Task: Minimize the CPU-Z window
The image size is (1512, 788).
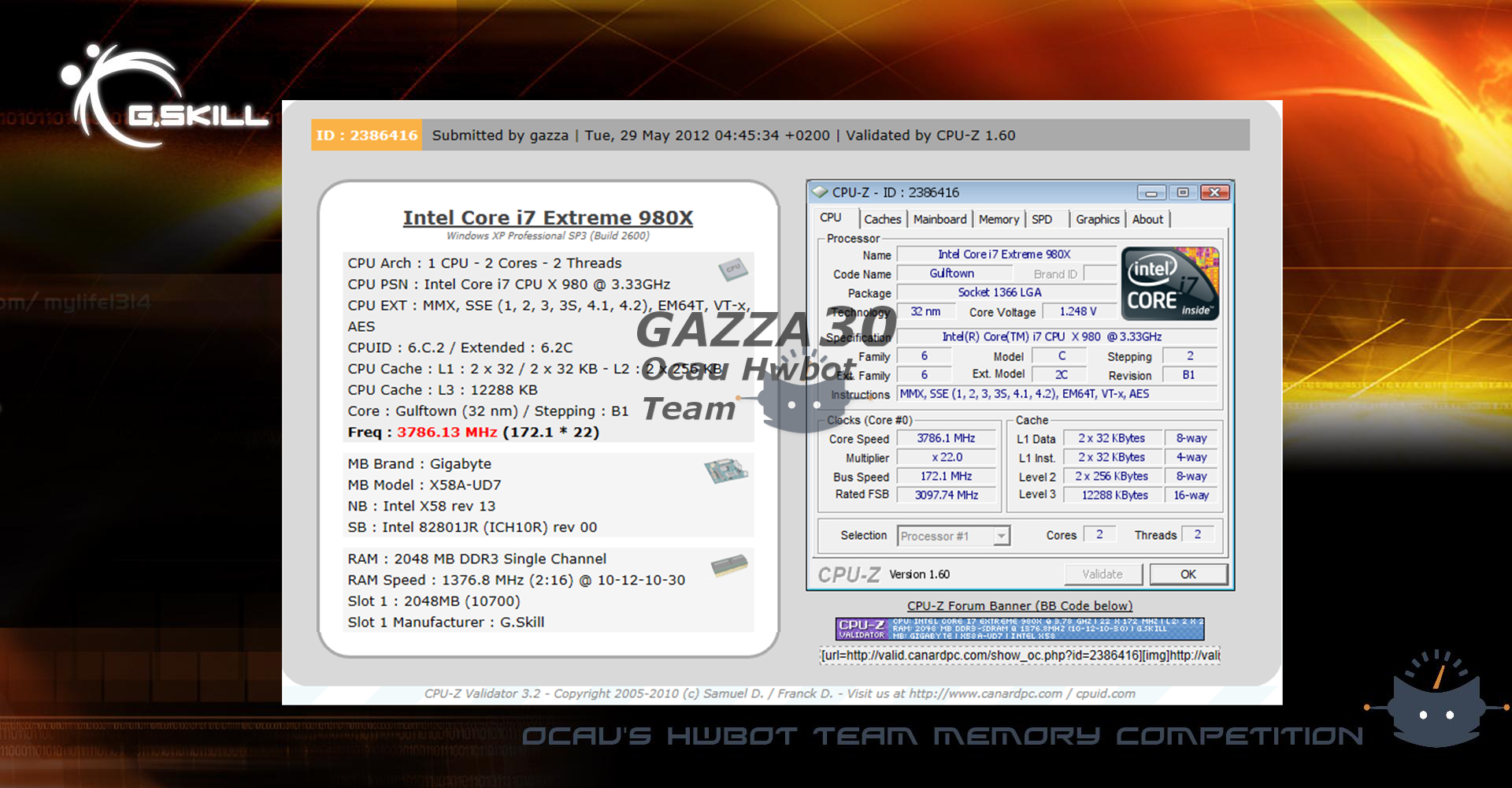Action: (1151, 192)
